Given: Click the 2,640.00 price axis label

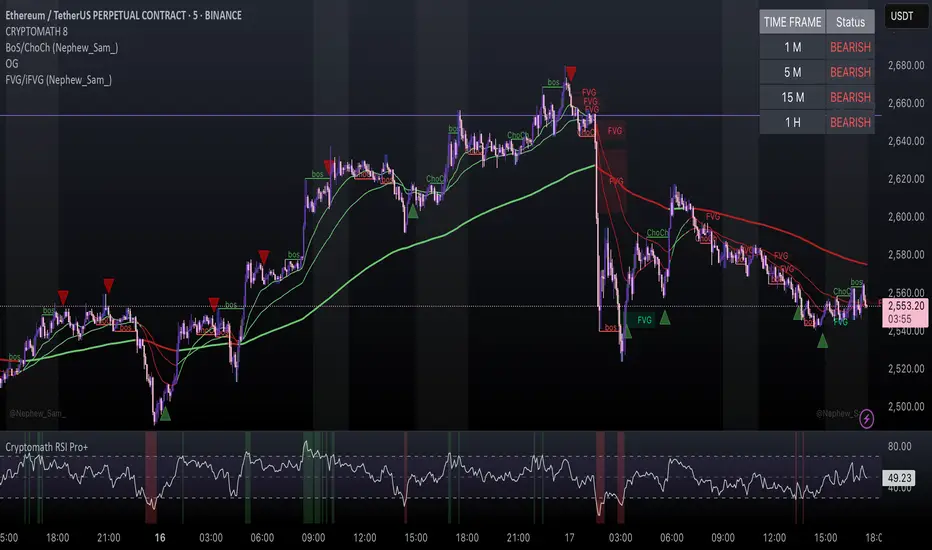Looking at the screenshot, I should (x=906, y=141).
